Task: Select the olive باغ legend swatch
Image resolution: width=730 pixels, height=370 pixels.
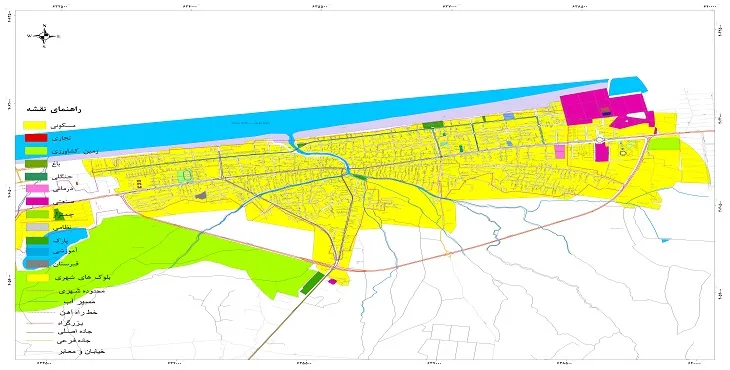Action: (x=35, y=163)
